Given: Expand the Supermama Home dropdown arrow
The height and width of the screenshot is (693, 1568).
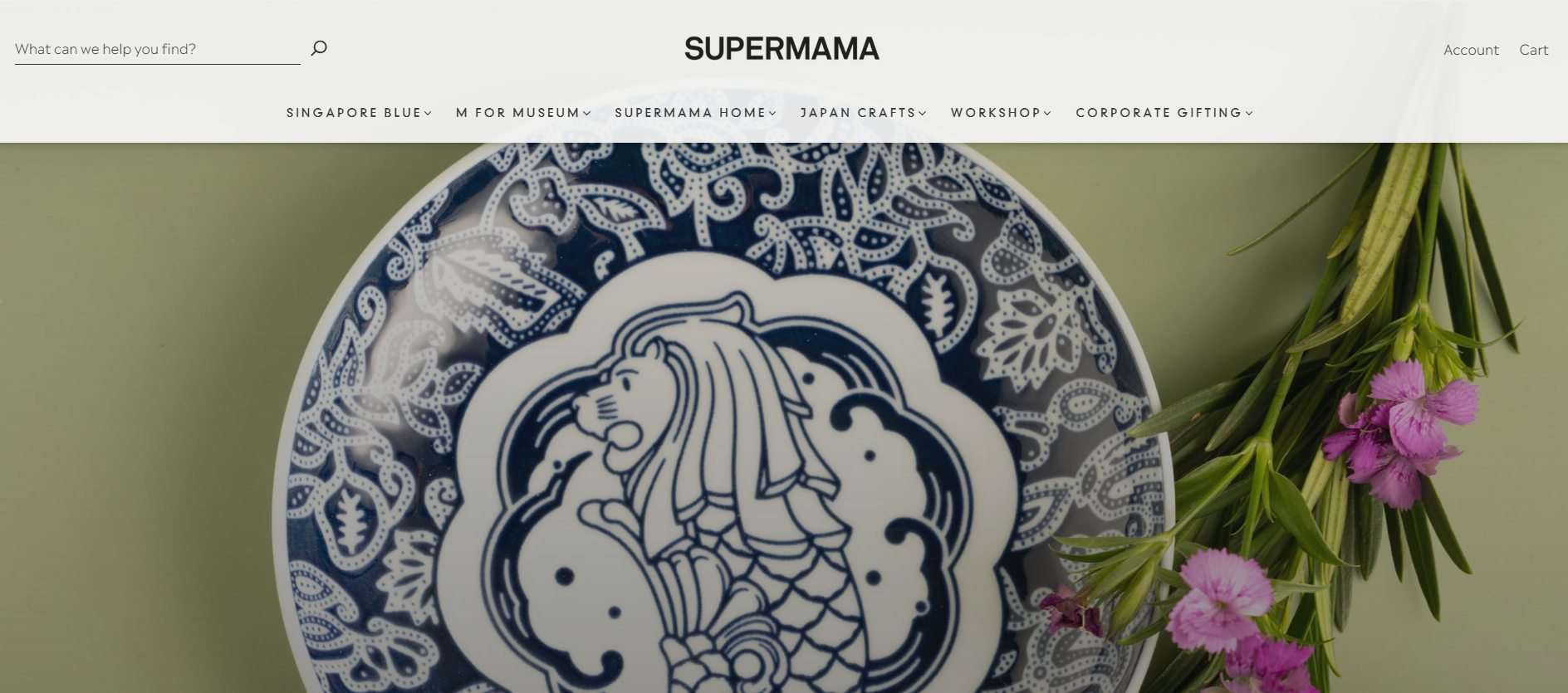Looking at the screenshot, I should click(773, 114).
